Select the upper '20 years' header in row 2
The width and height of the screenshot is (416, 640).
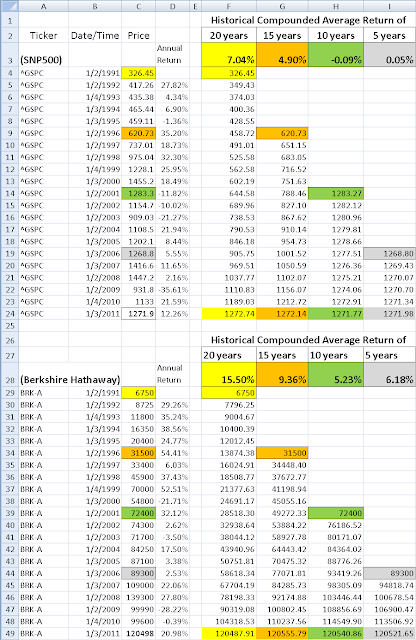(229, 36)
